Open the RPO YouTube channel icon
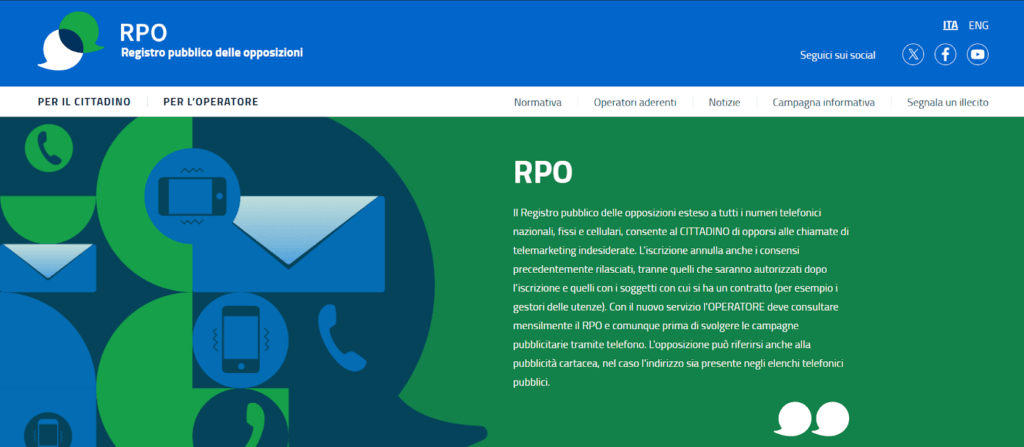This screenshot has width=1024, height=447. click(x=978, y=54)
